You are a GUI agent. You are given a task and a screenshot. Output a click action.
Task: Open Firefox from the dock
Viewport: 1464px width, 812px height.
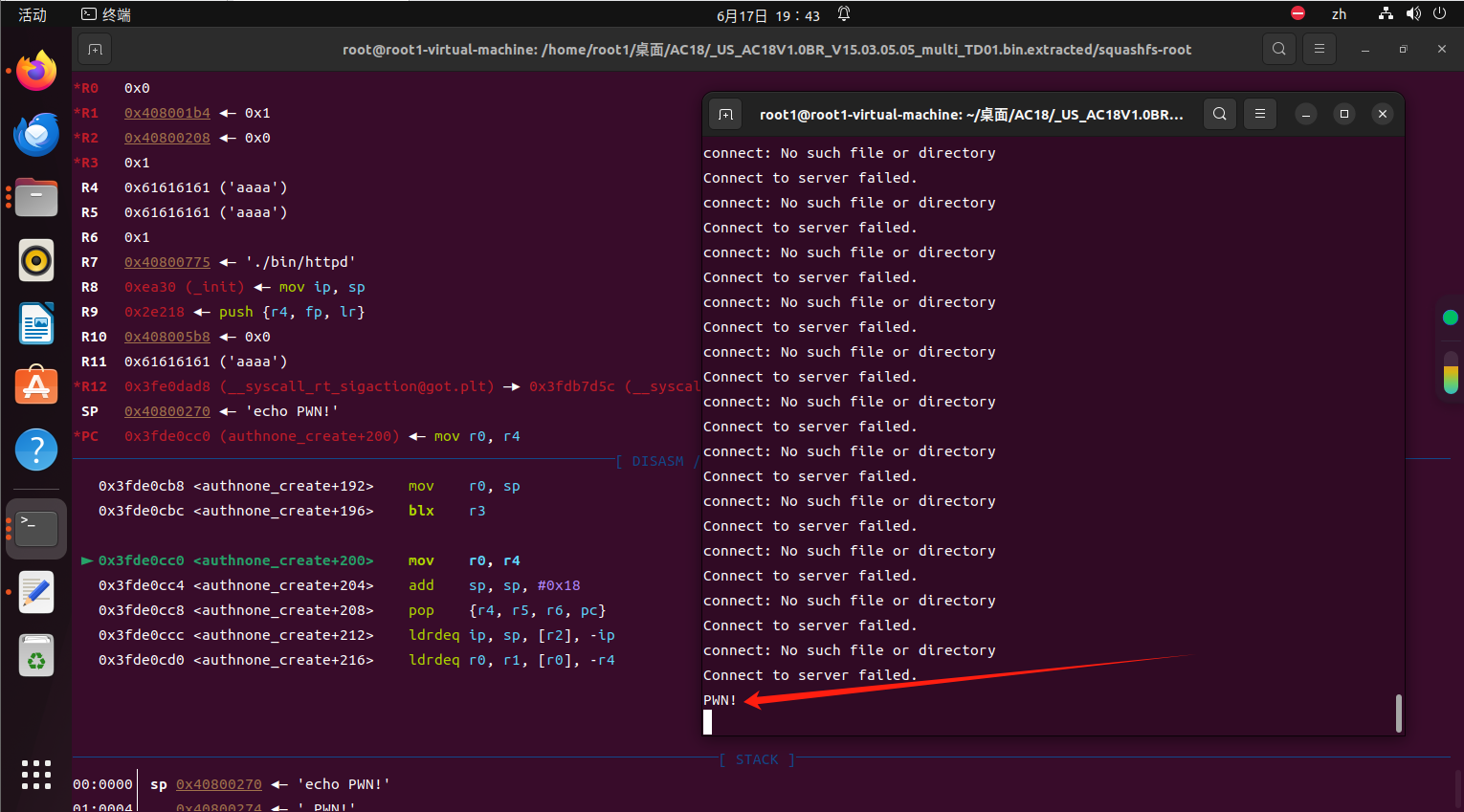tap(36, 71)
